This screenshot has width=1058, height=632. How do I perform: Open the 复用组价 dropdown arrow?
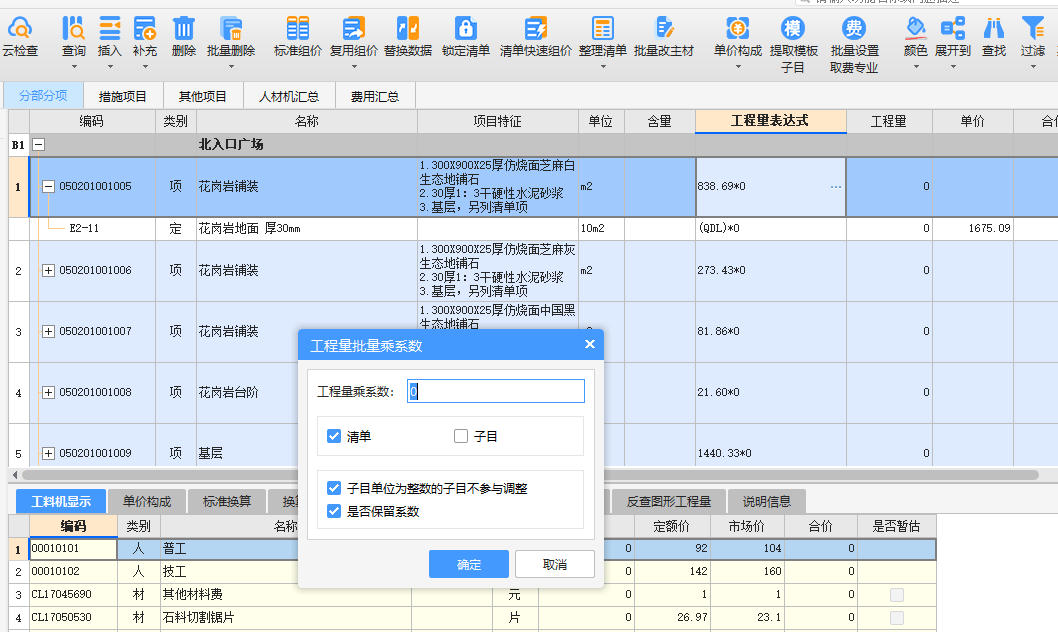point(354,67)
